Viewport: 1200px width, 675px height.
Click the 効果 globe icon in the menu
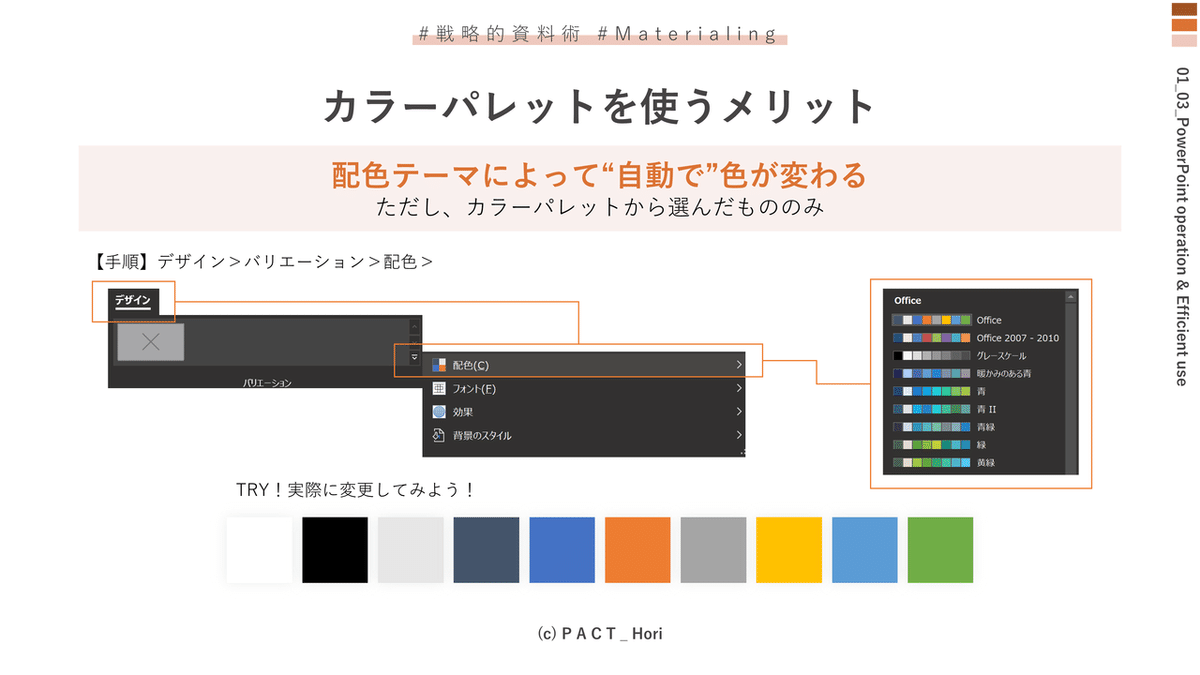click(x=438, y=411)
